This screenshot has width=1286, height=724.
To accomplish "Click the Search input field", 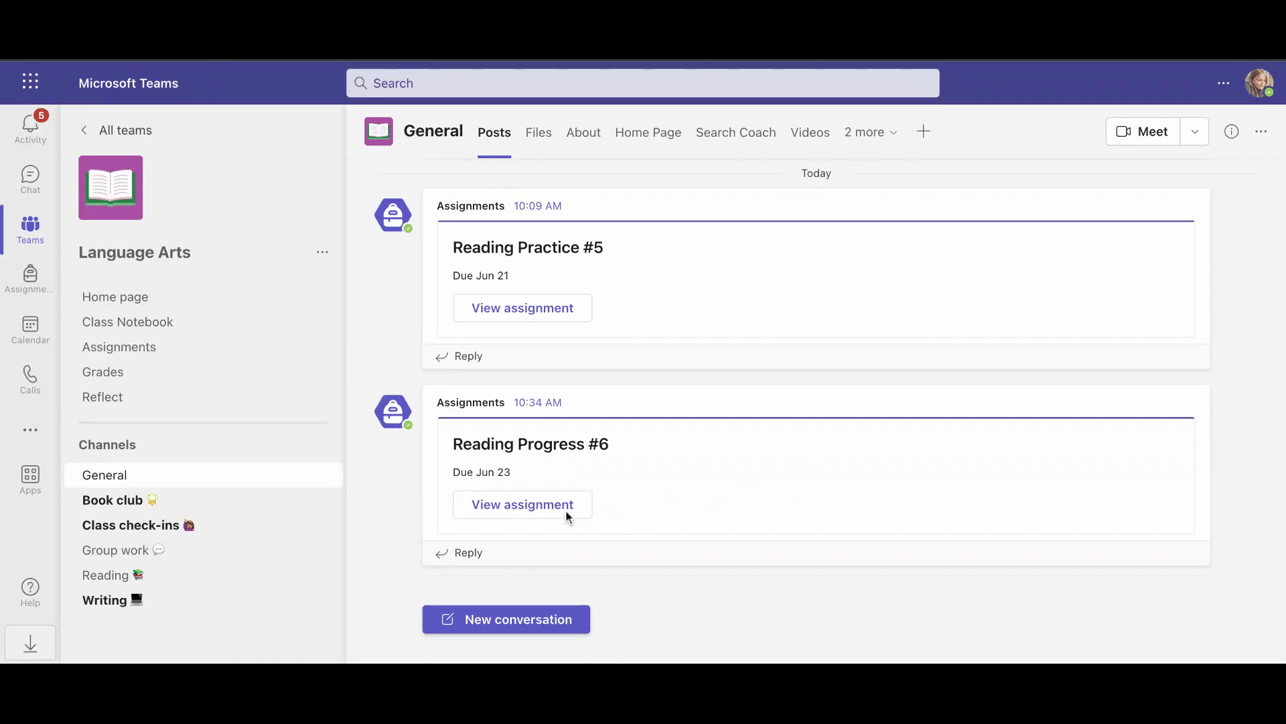I will click(x=643, y=83).
